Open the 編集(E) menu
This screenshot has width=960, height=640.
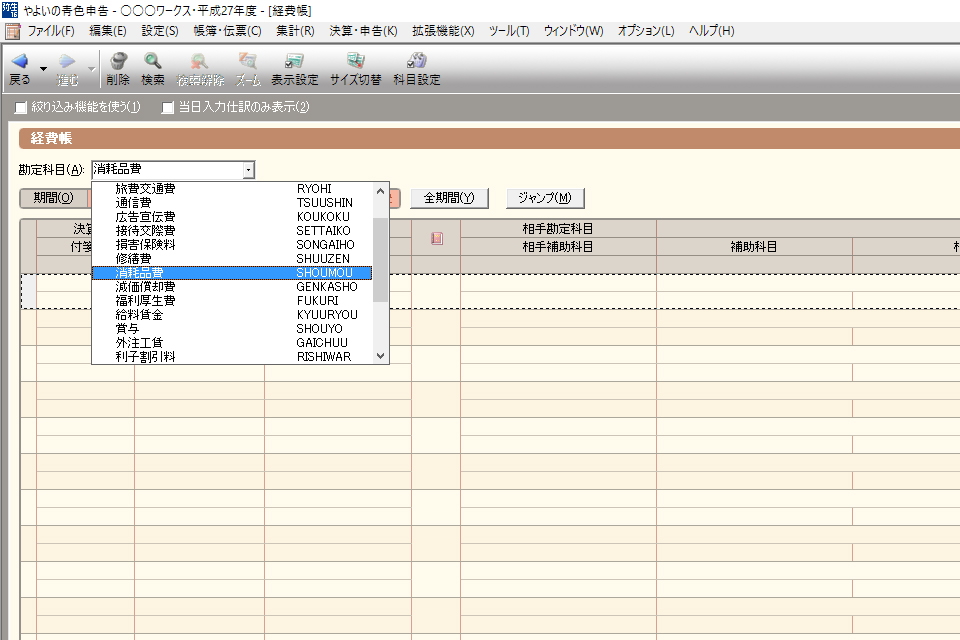(x=108, y=31)
